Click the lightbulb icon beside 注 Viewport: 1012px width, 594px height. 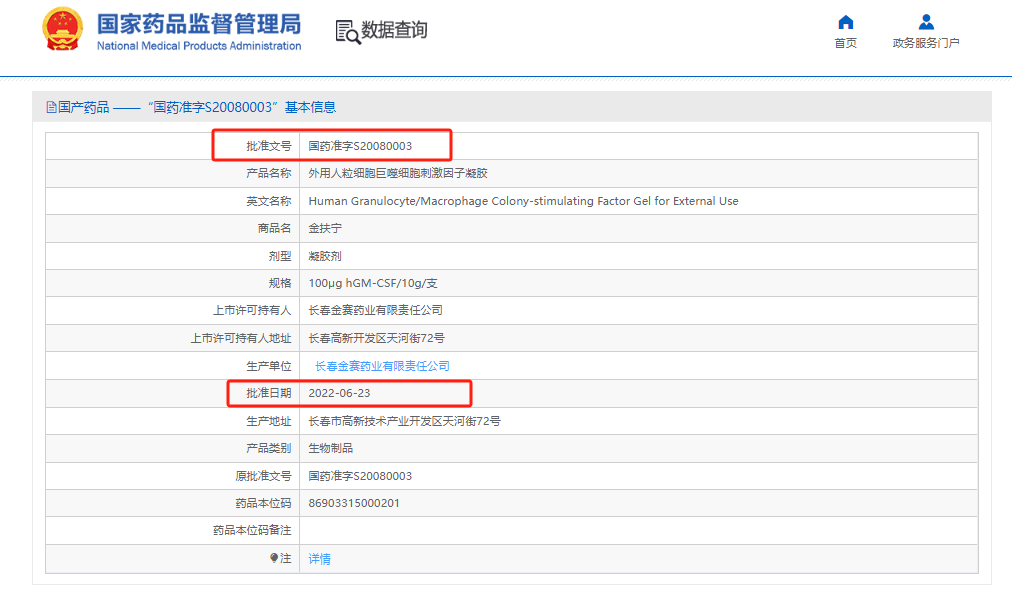pyautogui.click(x=274, y=558)
